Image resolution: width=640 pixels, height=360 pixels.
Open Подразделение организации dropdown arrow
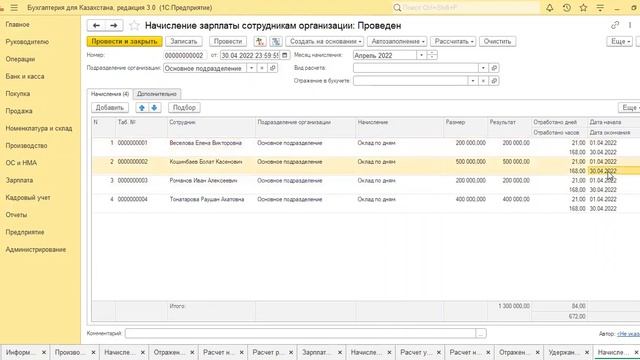click(251, 68)
